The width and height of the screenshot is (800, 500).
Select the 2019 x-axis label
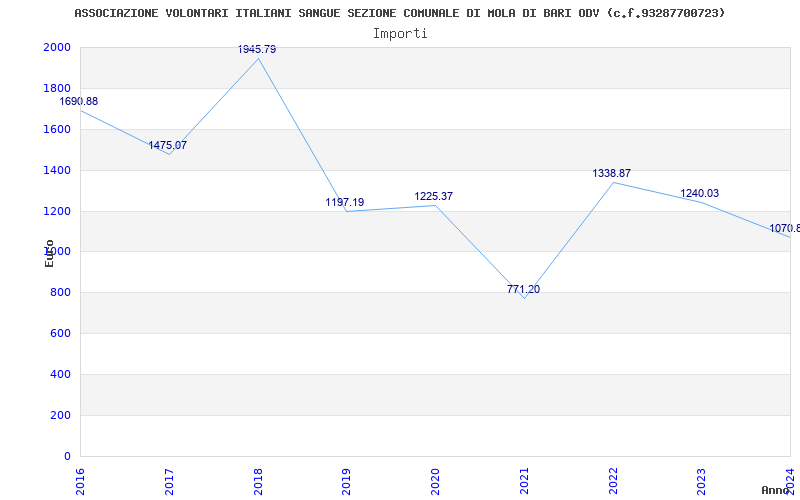tap(346, 481)
